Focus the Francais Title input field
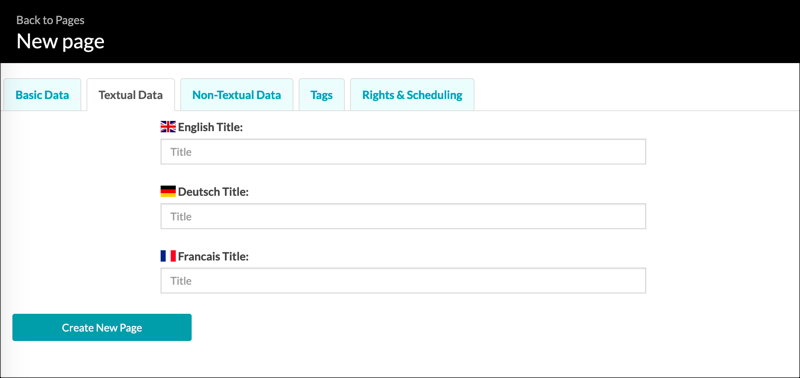 point(403,281)
